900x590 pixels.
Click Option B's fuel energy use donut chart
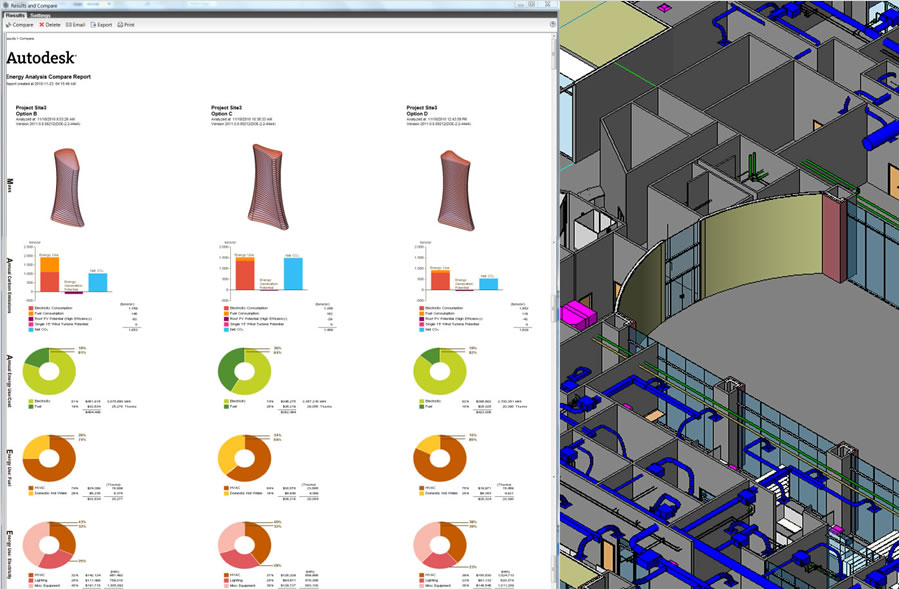(x=49, y=458)
